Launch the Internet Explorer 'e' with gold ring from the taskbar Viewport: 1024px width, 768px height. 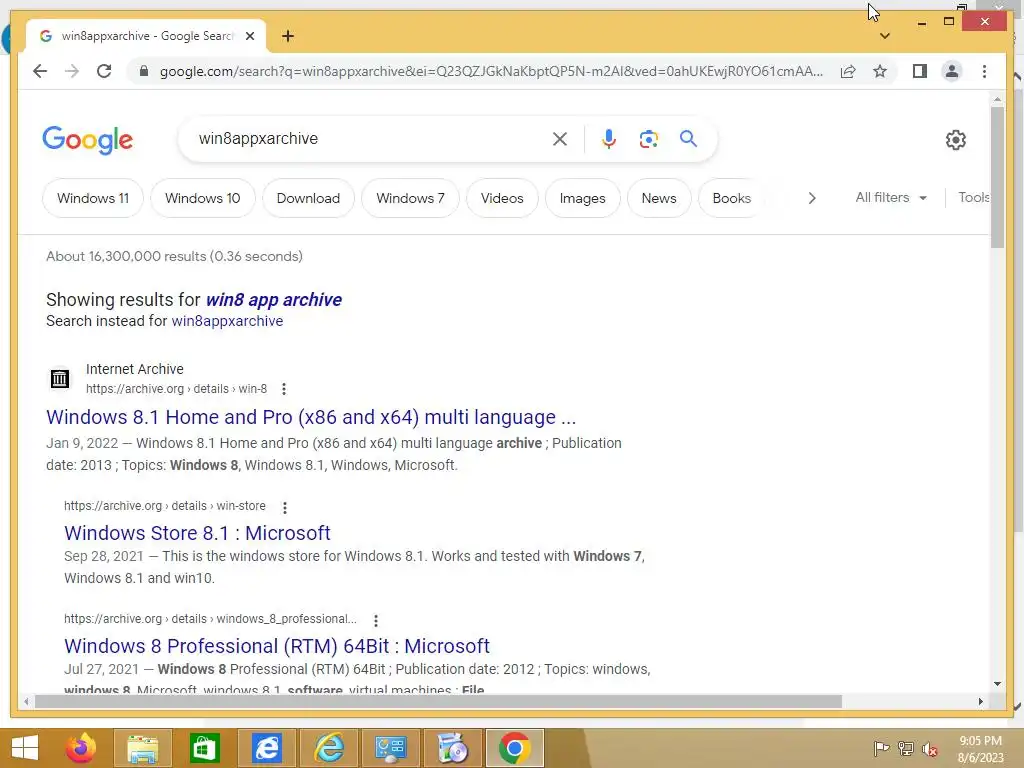point(329,748)
